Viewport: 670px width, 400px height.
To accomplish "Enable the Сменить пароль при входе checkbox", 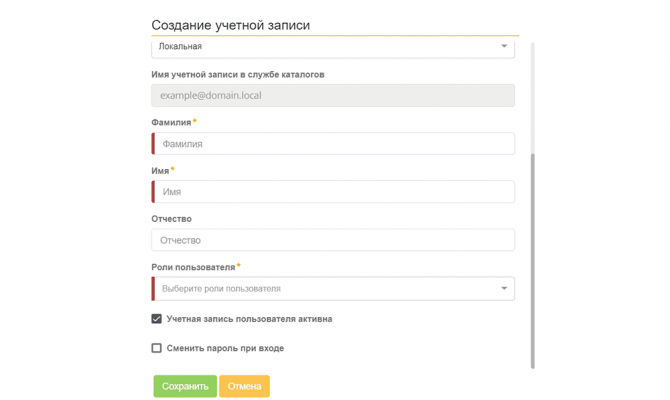I will 157,348.
